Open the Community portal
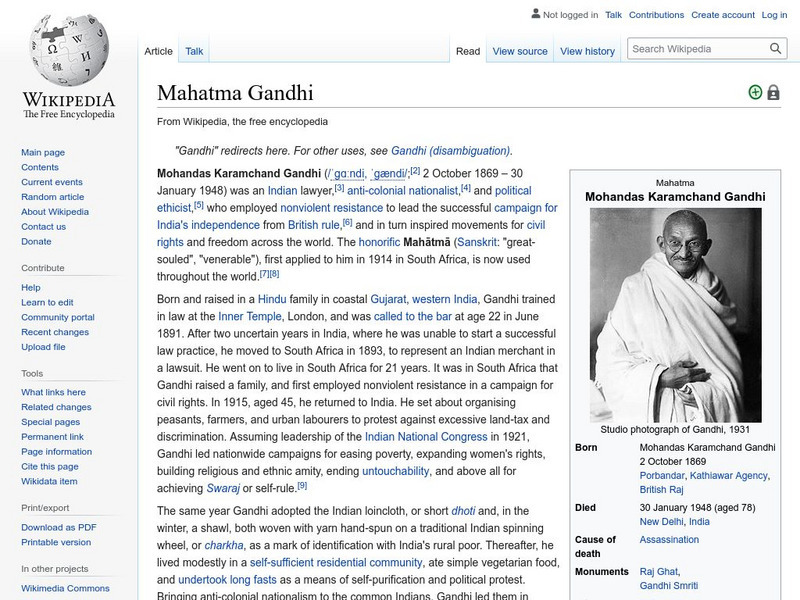The image size is (800, 600). tap(58, 317)
